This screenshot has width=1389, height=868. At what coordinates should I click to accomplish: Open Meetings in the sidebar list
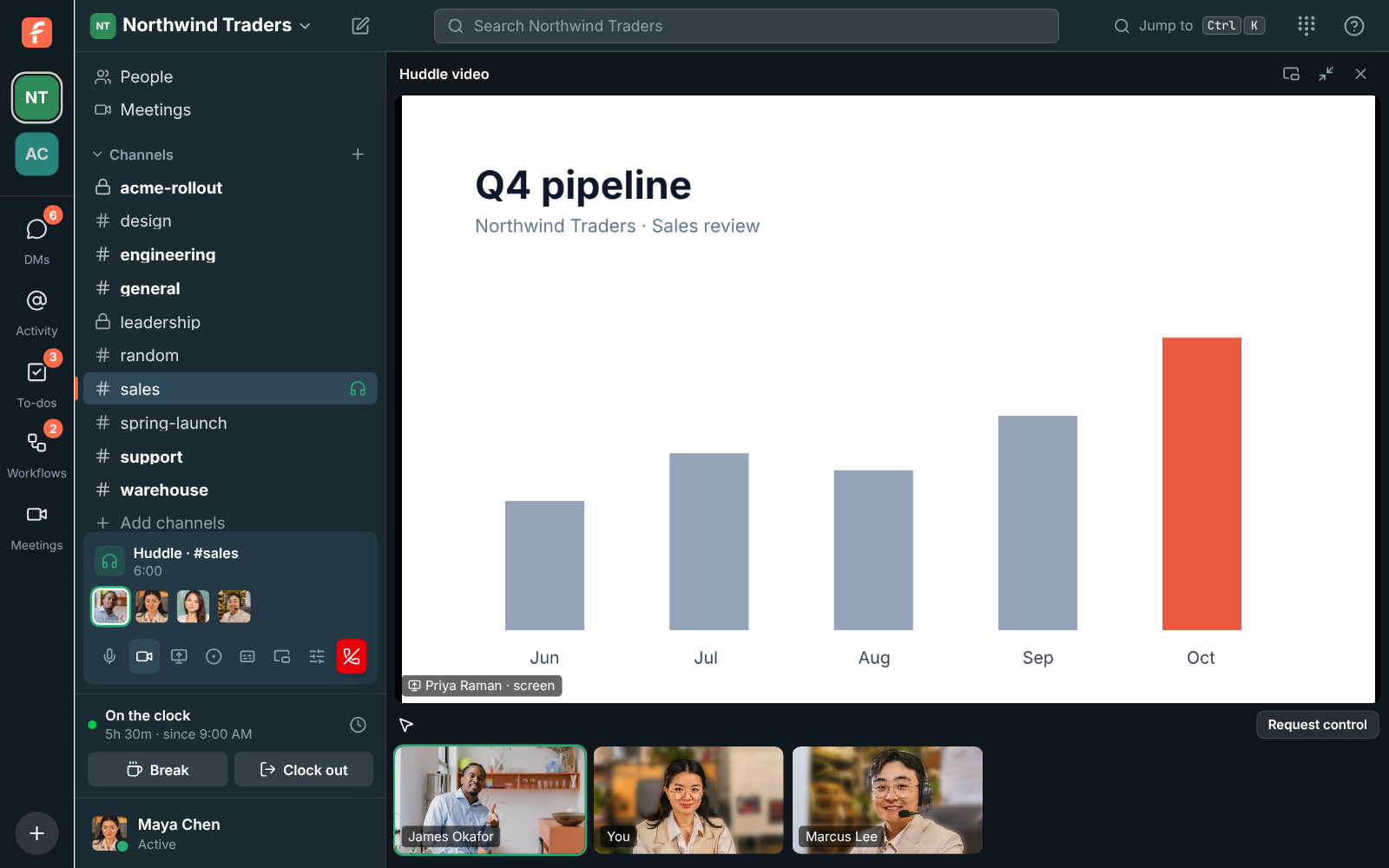point(230,110)
